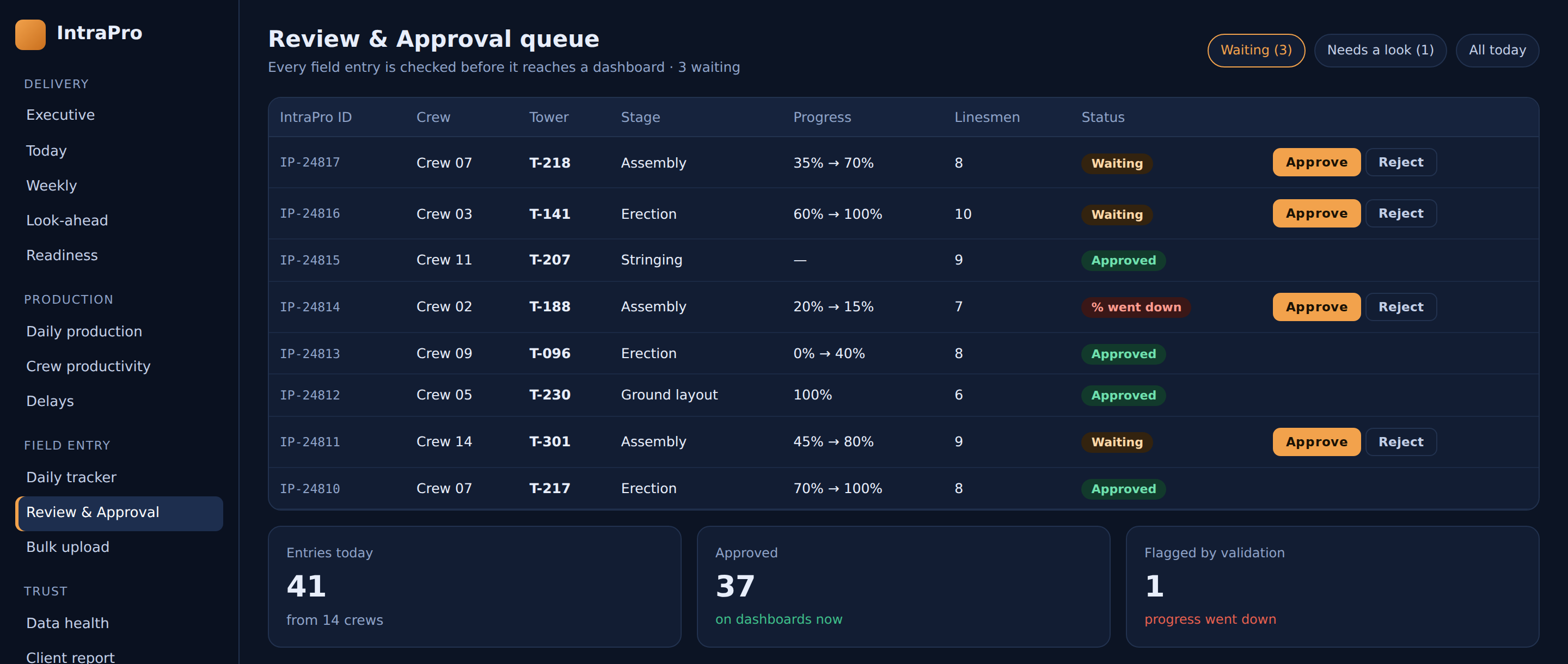This screenshot has height=664, width=1568.
Task: Click the IntraPro orange logo icon
Action: [x=30, y=34]
